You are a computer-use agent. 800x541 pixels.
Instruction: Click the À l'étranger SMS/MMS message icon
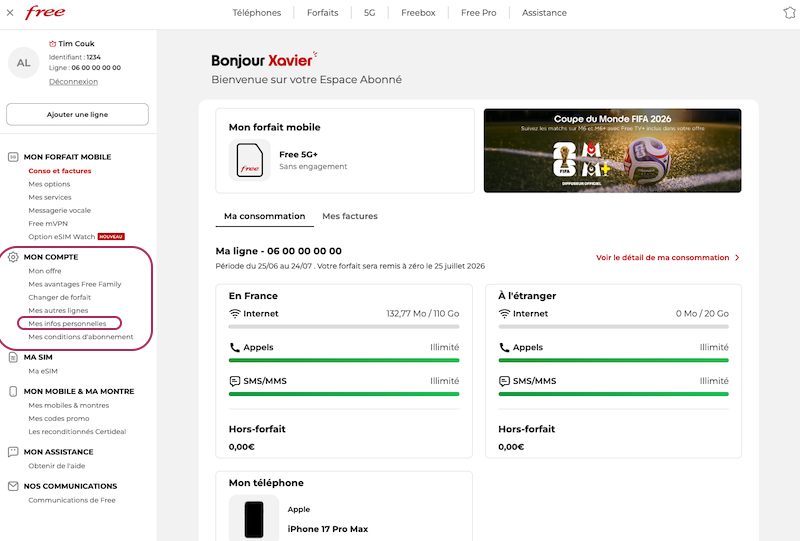(504, 381)
